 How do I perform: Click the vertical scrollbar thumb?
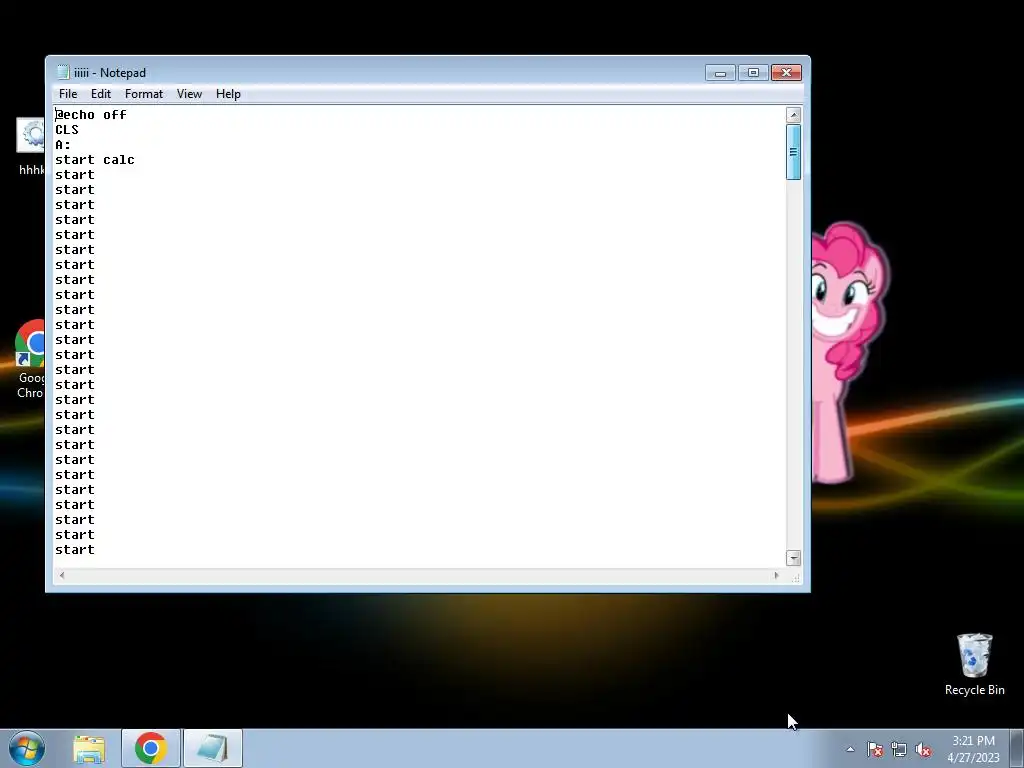793,152
